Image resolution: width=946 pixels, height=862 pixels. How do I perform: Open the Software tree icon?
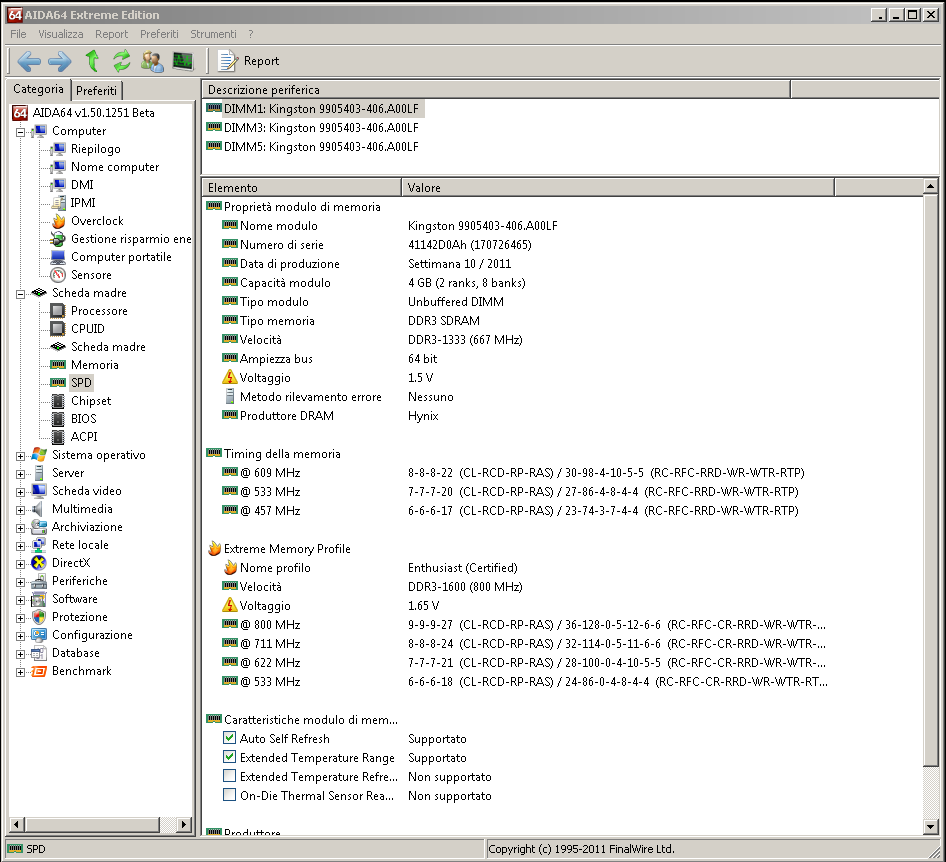(39, 600)
